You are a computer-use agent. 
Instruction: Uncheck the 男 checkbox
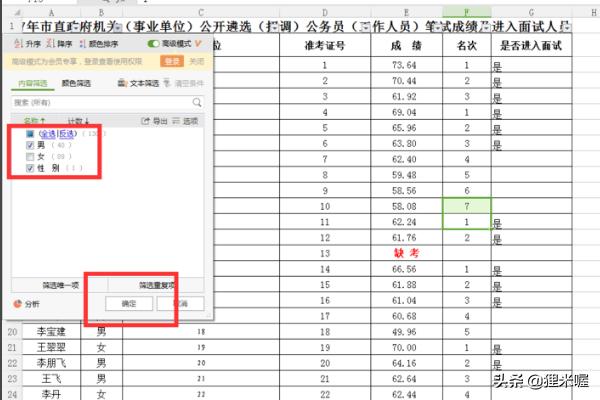pyautogui.click(x=30, y=145)
